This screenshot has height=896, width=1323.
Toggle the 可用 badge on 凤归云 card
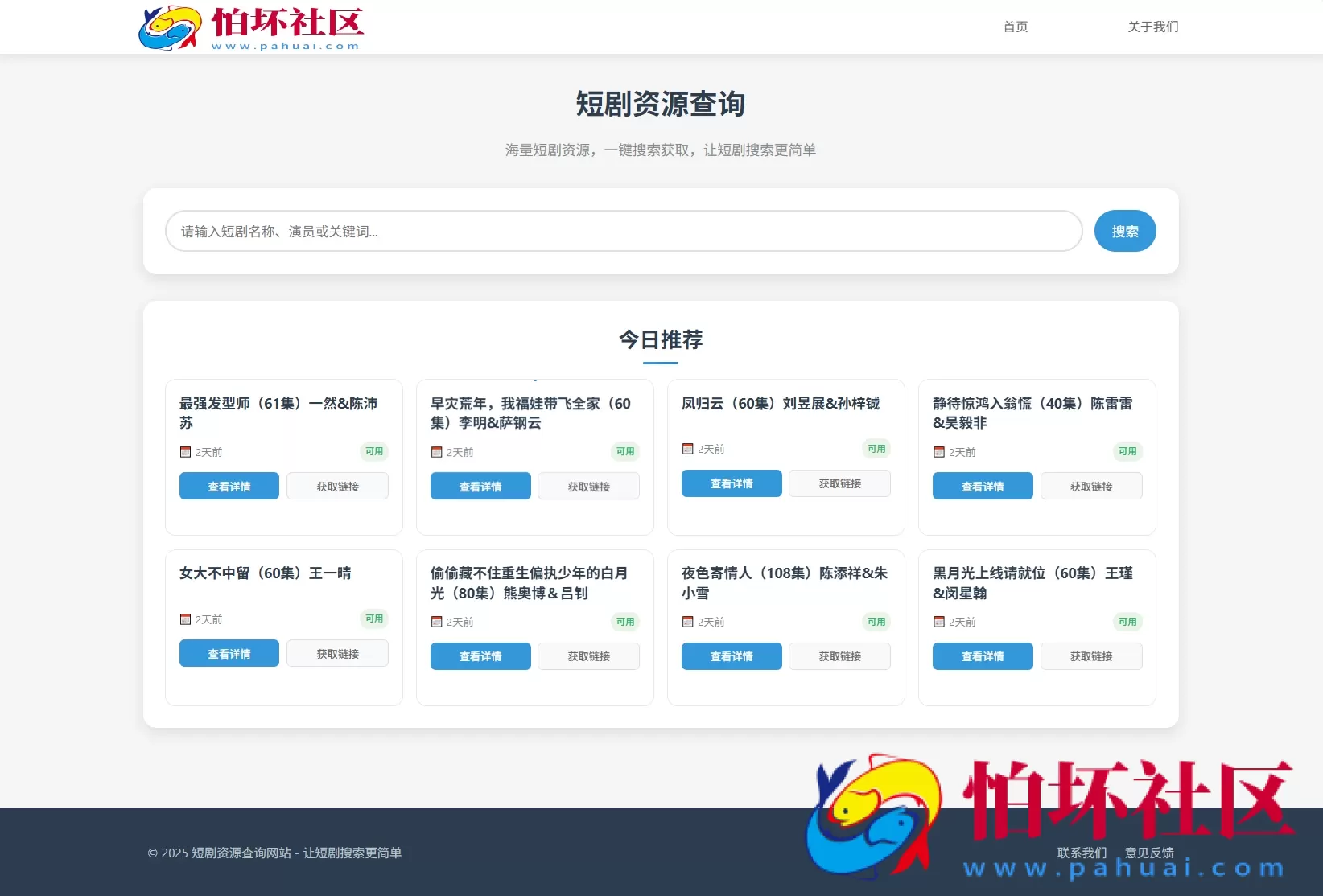coord(876,449)
